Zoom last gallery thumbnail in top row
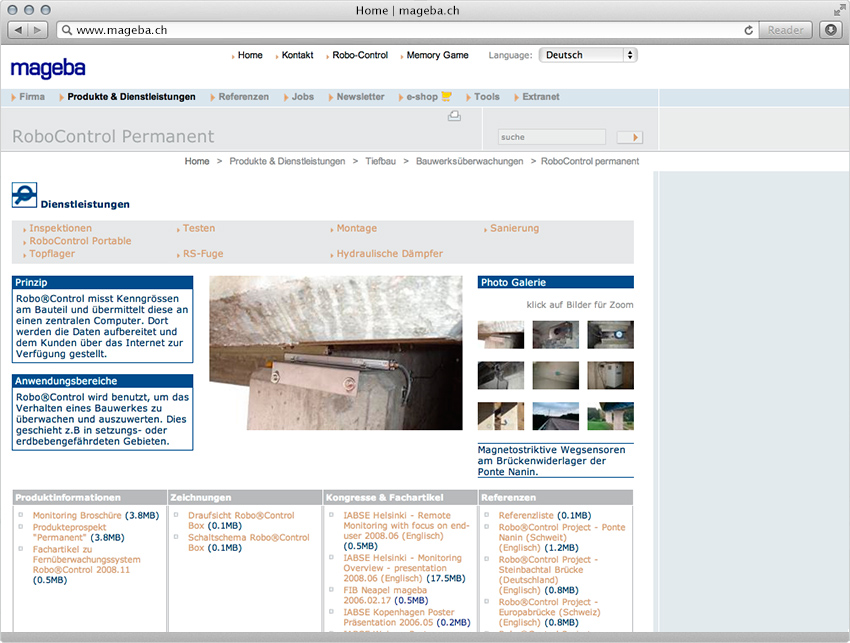Image resolution: width=850 pixels, height=643 pixels. pyautogui.click(x=610, y=335)
